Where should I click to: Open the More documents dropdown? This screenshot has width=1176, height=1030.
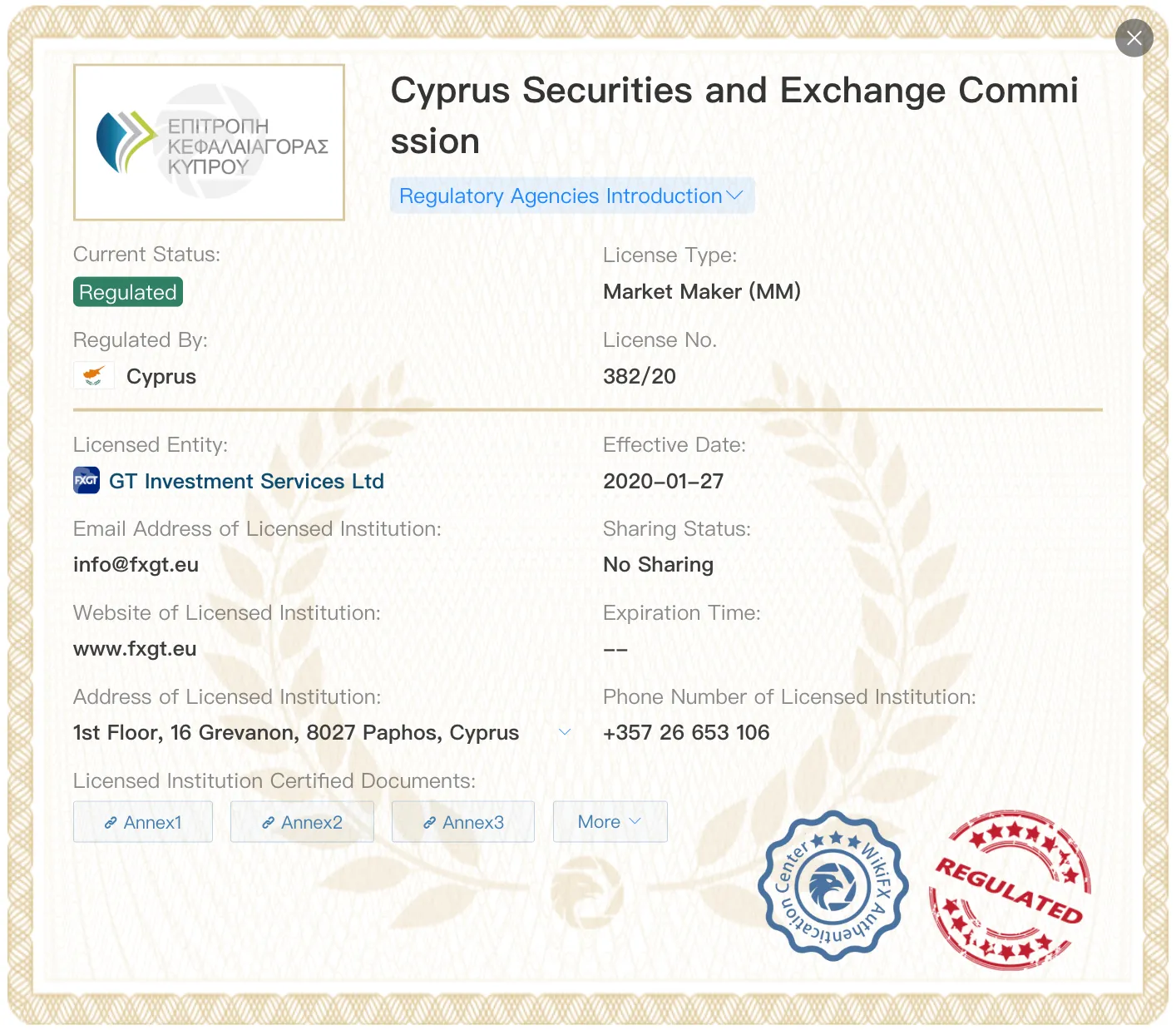(x=610, y=822)
